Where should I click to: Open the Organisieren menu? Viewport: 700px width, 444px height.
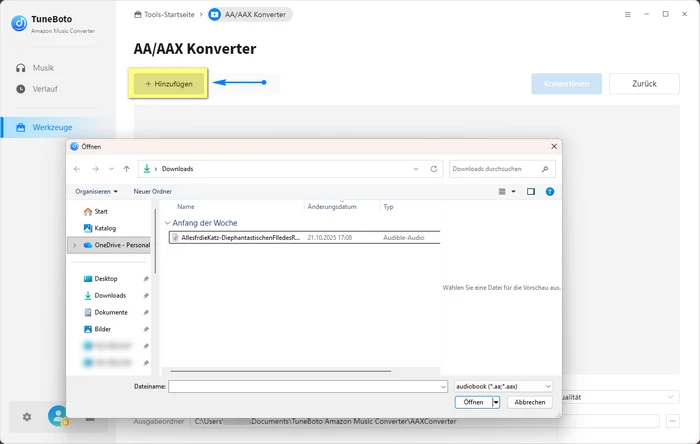96,191
